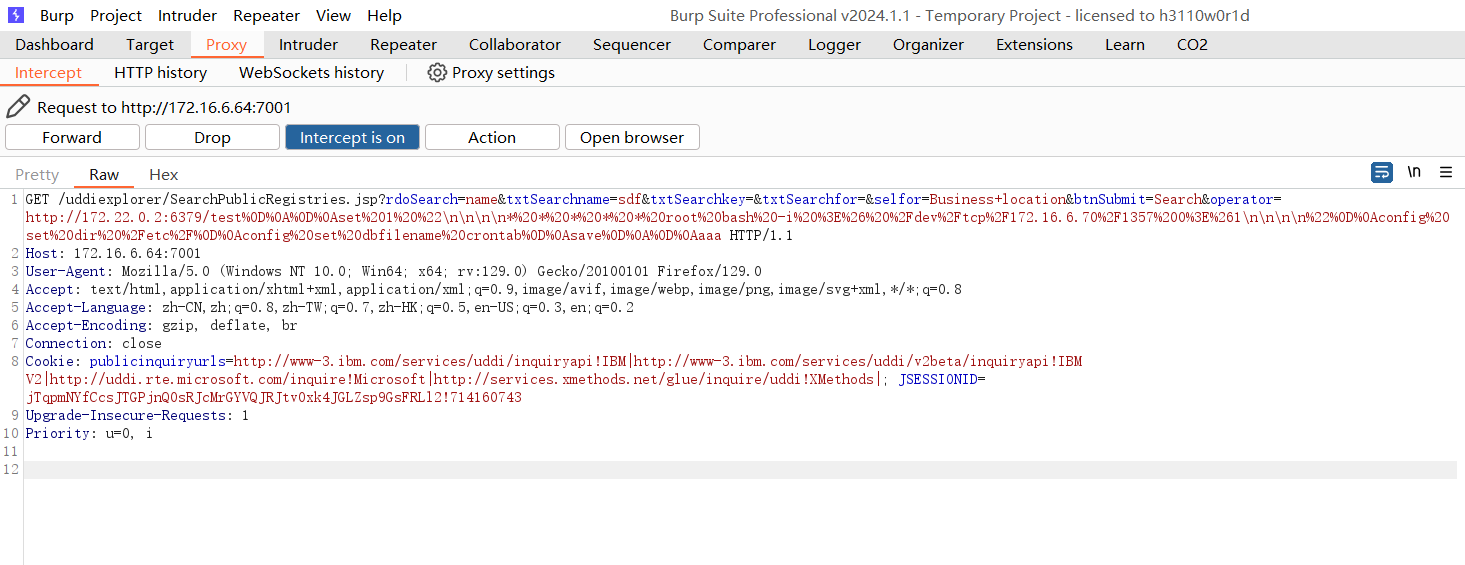Open the Action dropdown button
The height and width of the screenshot is (565, 1465).
pos(492,138)
